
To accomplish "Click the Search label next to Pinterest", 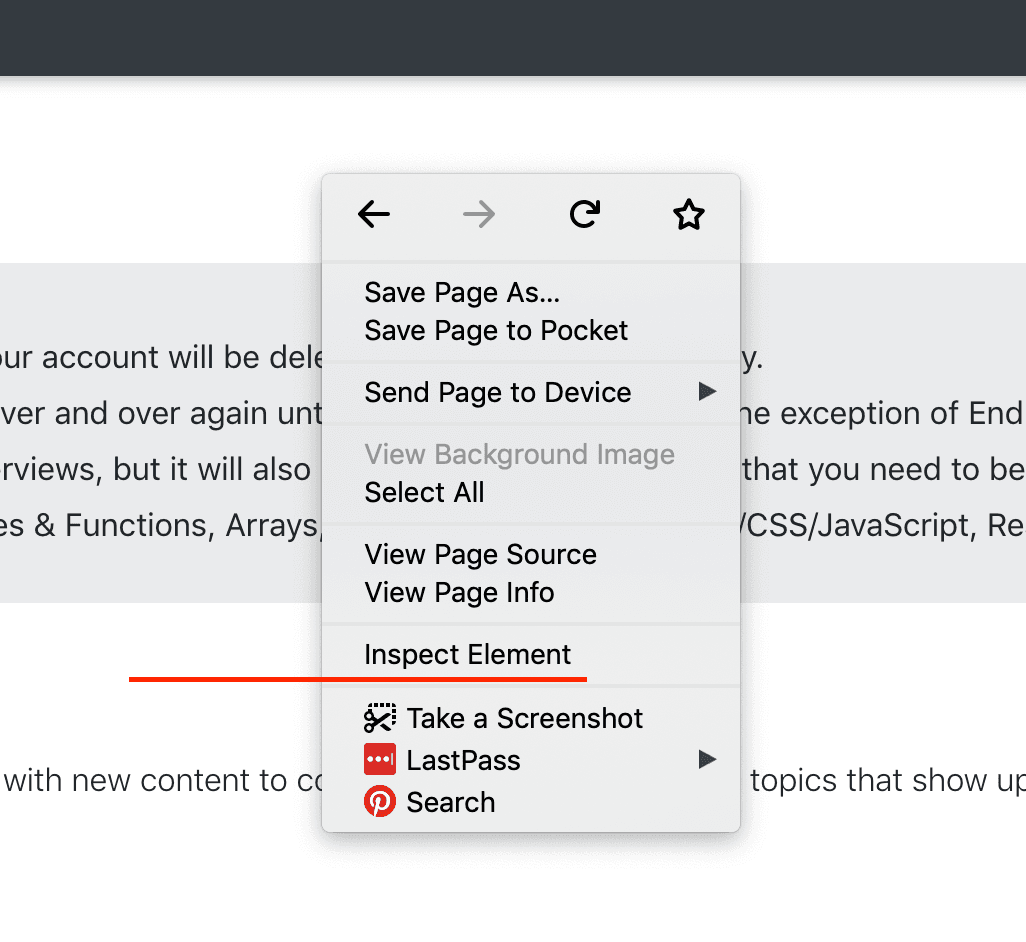I will (450, 802).
